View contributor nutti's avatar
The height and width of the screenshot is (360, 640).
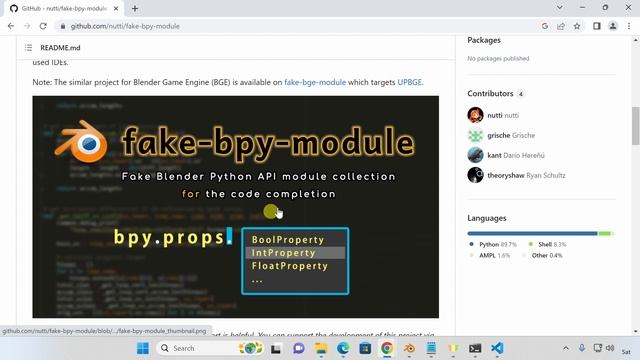[x=475, y=115]
